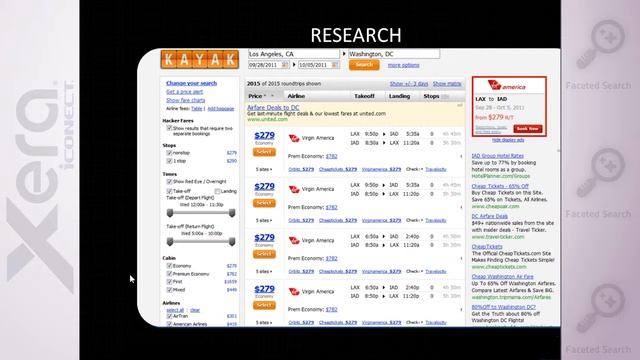Click the Los Angeles, CA origin field
Screen dimensions: 640x360
click(293, 54)
